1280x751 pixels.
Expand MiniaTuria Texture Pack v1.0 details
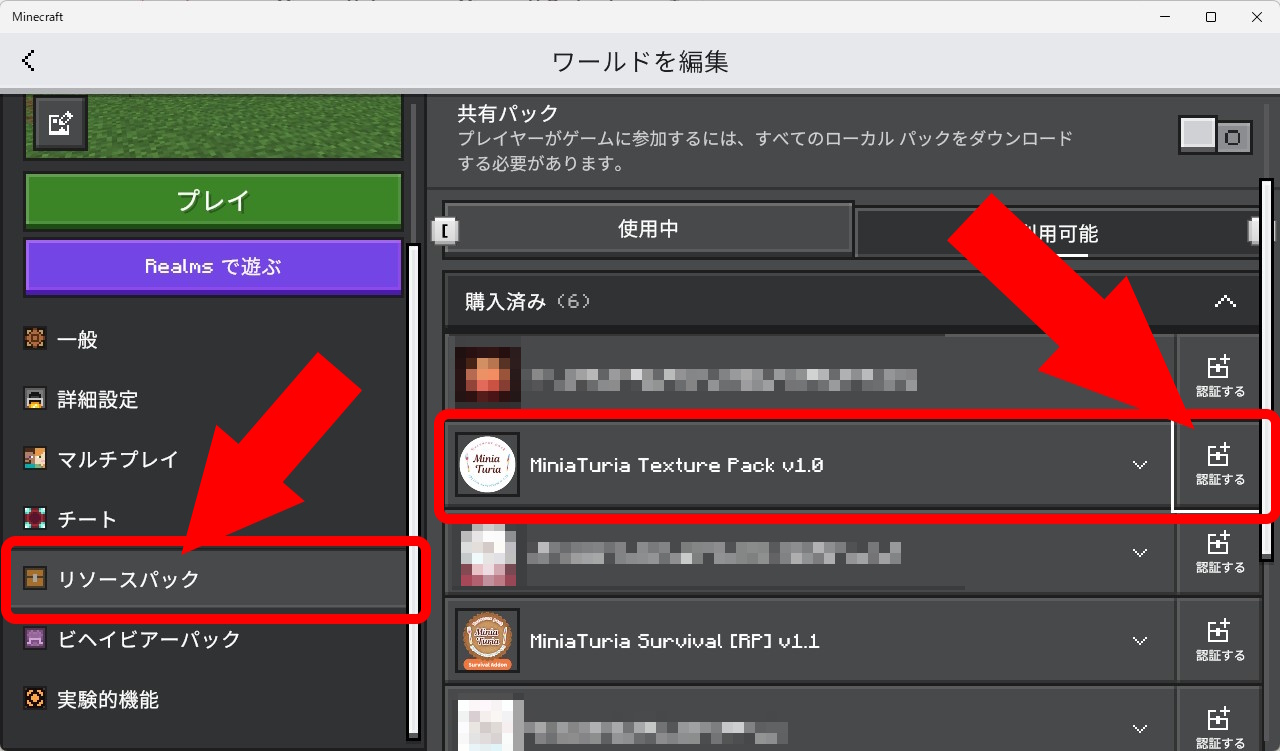1139,465
